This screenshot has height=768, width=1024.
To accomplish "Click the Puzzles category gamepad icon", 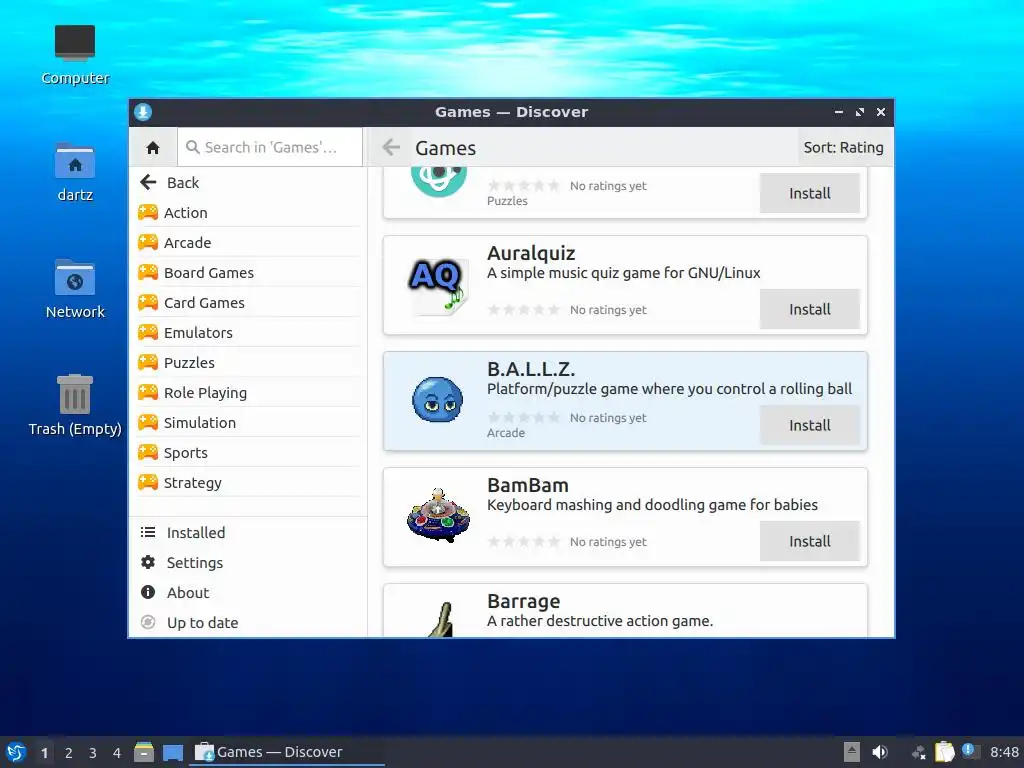I will 148,362.
